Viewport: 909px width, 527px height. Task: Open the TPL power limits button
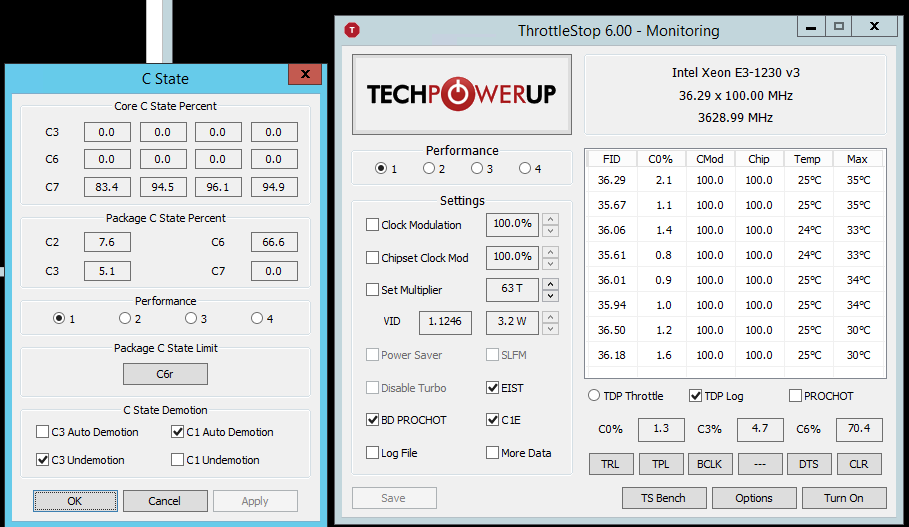661,464
